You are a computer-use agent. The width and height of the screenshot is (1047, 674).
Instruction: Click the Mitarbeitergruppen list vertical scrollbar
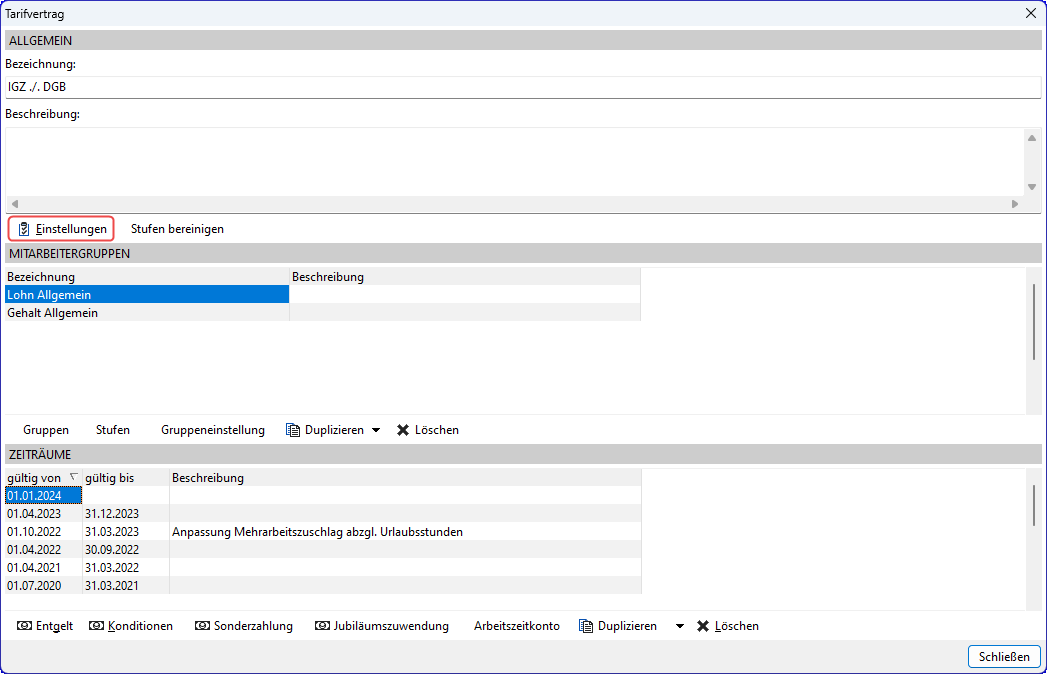tap(1034, 322)
